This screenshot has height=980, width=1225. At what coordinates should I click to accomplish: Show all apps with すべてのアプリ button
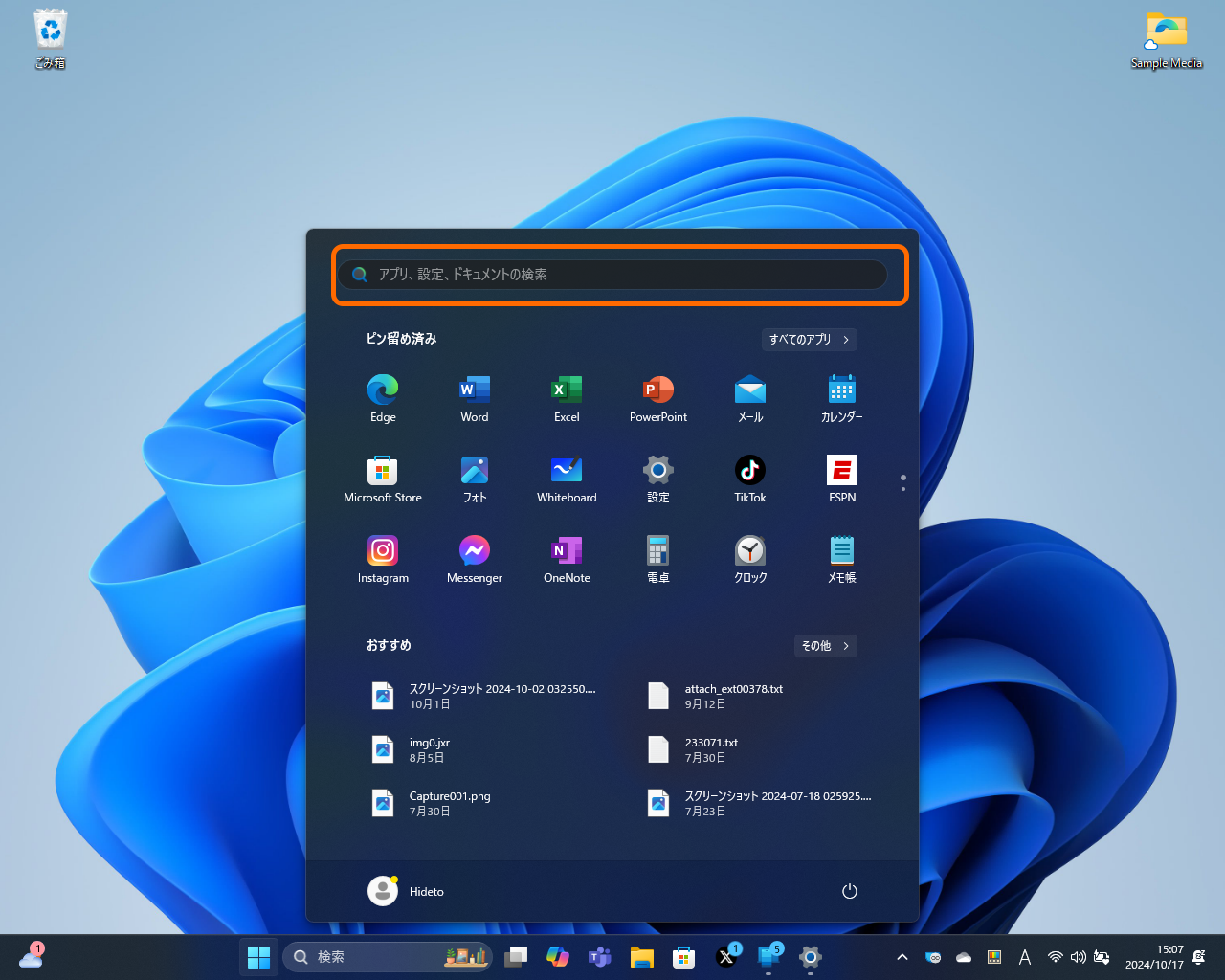pyautogui.click(x=809, y=340)
